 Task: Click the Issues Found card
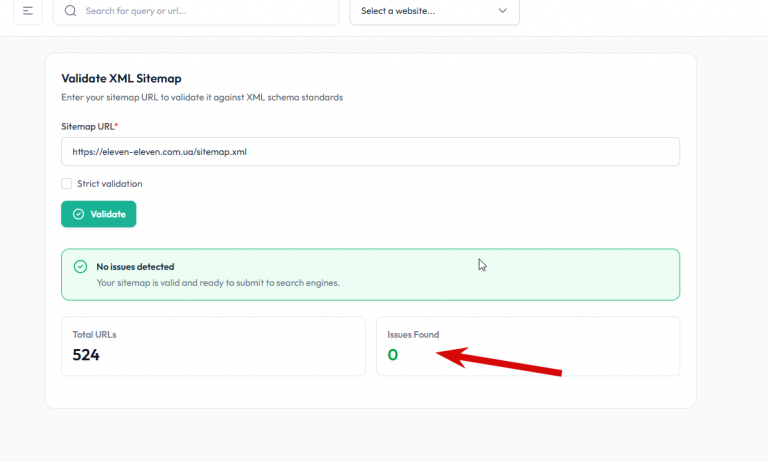[x=528, y=346]
